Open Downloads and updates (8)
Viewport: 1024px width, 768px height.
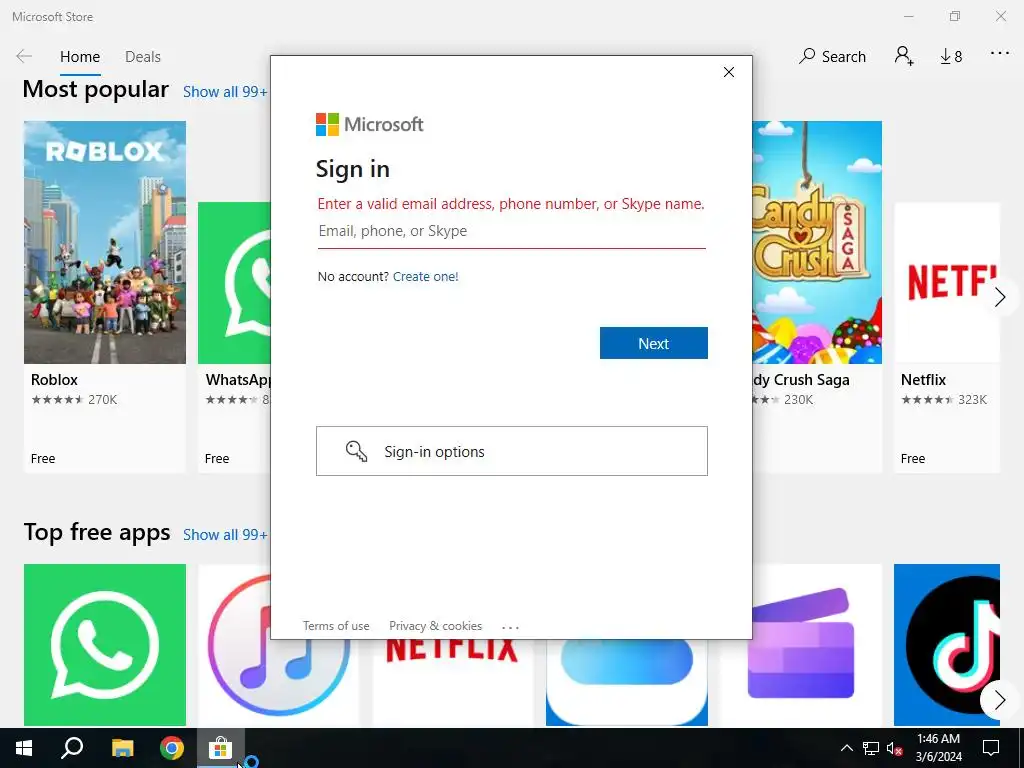(x=951, y=57)
